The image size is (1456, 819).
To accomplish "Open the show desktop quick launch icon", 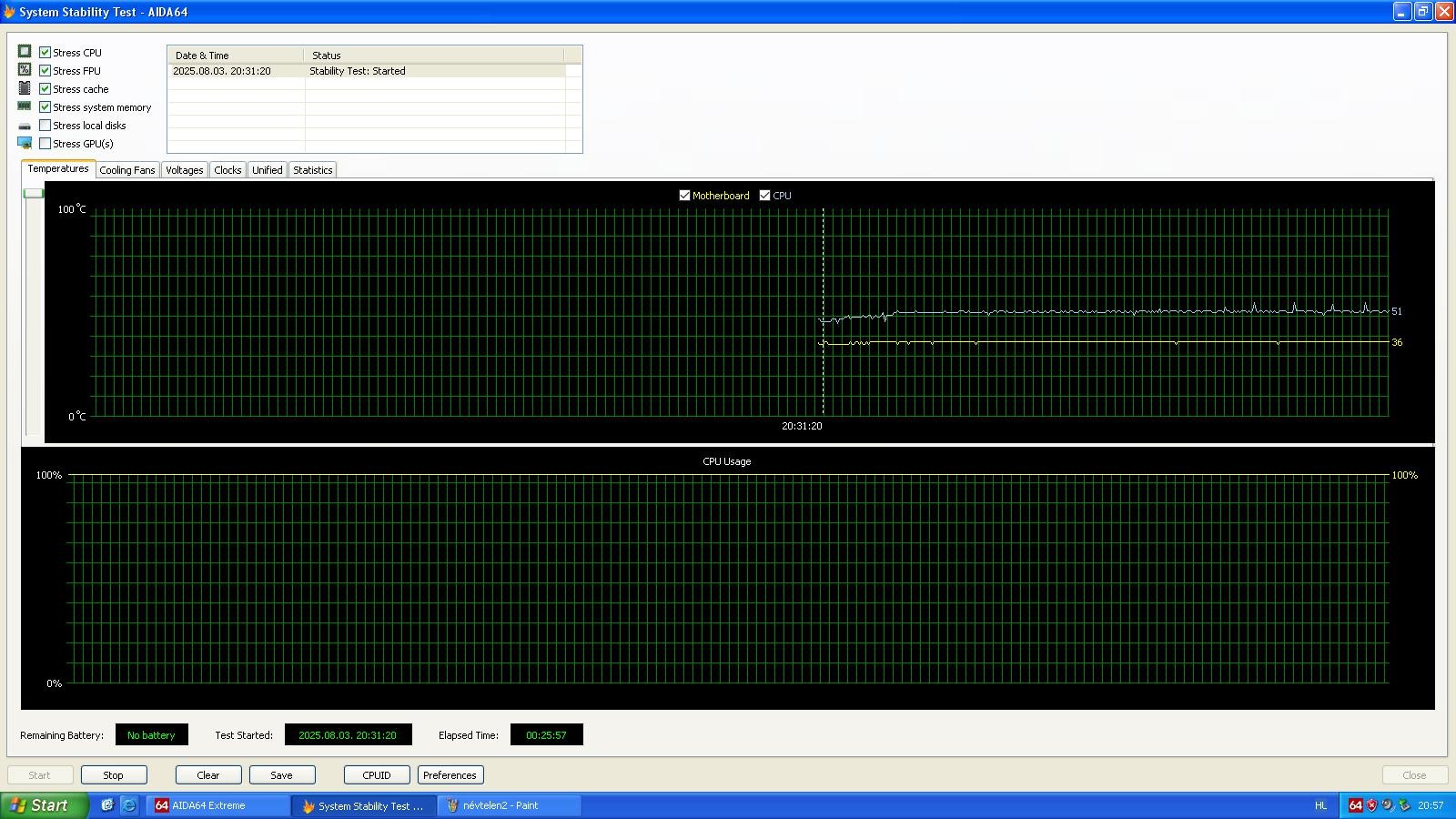I will (x=106, y=805).
